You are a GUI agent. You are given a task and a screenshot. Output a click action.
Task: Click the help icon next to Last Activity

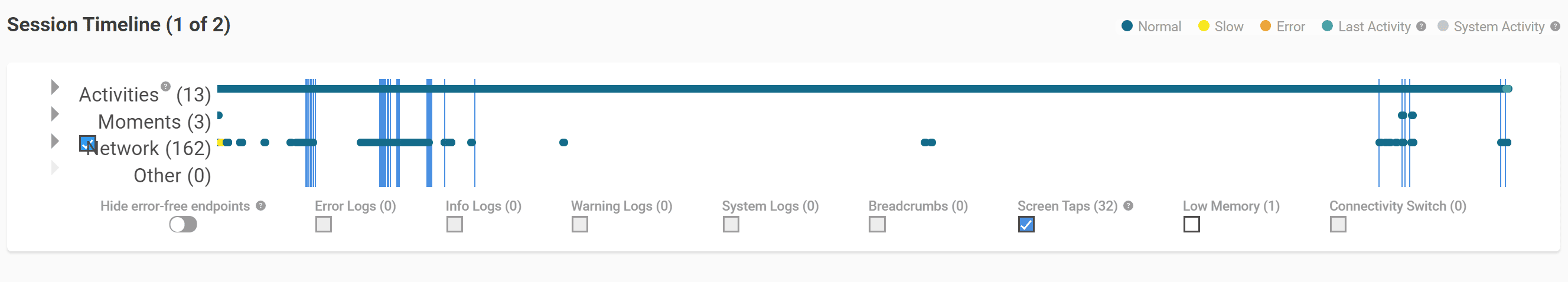(1422, 27)
